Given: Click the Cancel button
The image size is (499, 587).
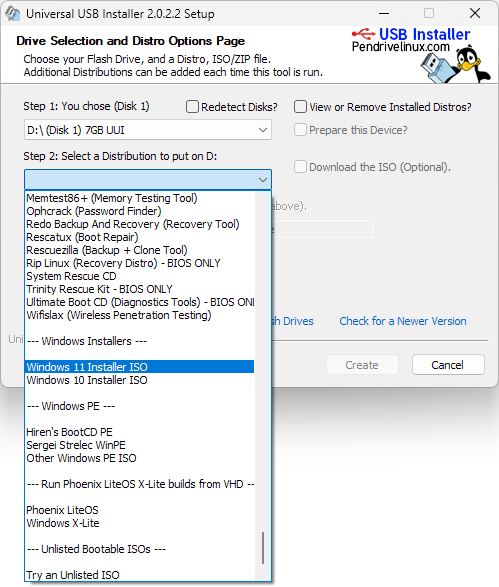Looking at the screenshot, I should 448,365.
